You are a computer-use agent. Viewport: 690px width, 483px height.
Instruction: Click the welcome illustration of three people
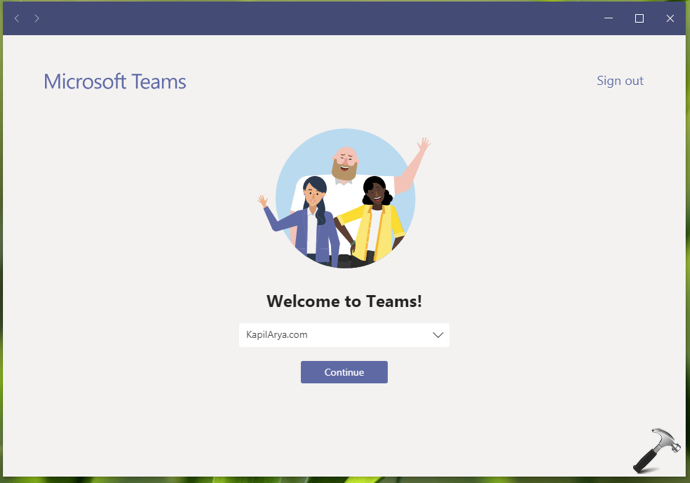coord(345,198)
